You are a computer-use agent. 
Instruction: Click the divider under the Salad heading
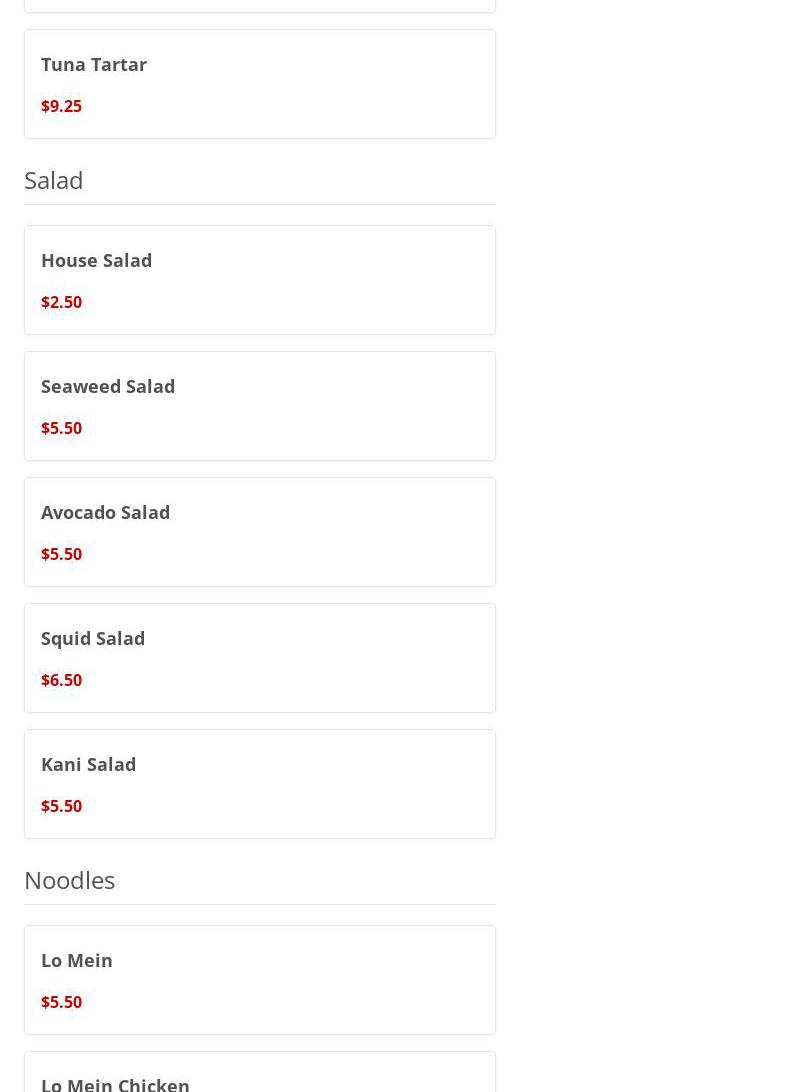[x=259, y=204]
